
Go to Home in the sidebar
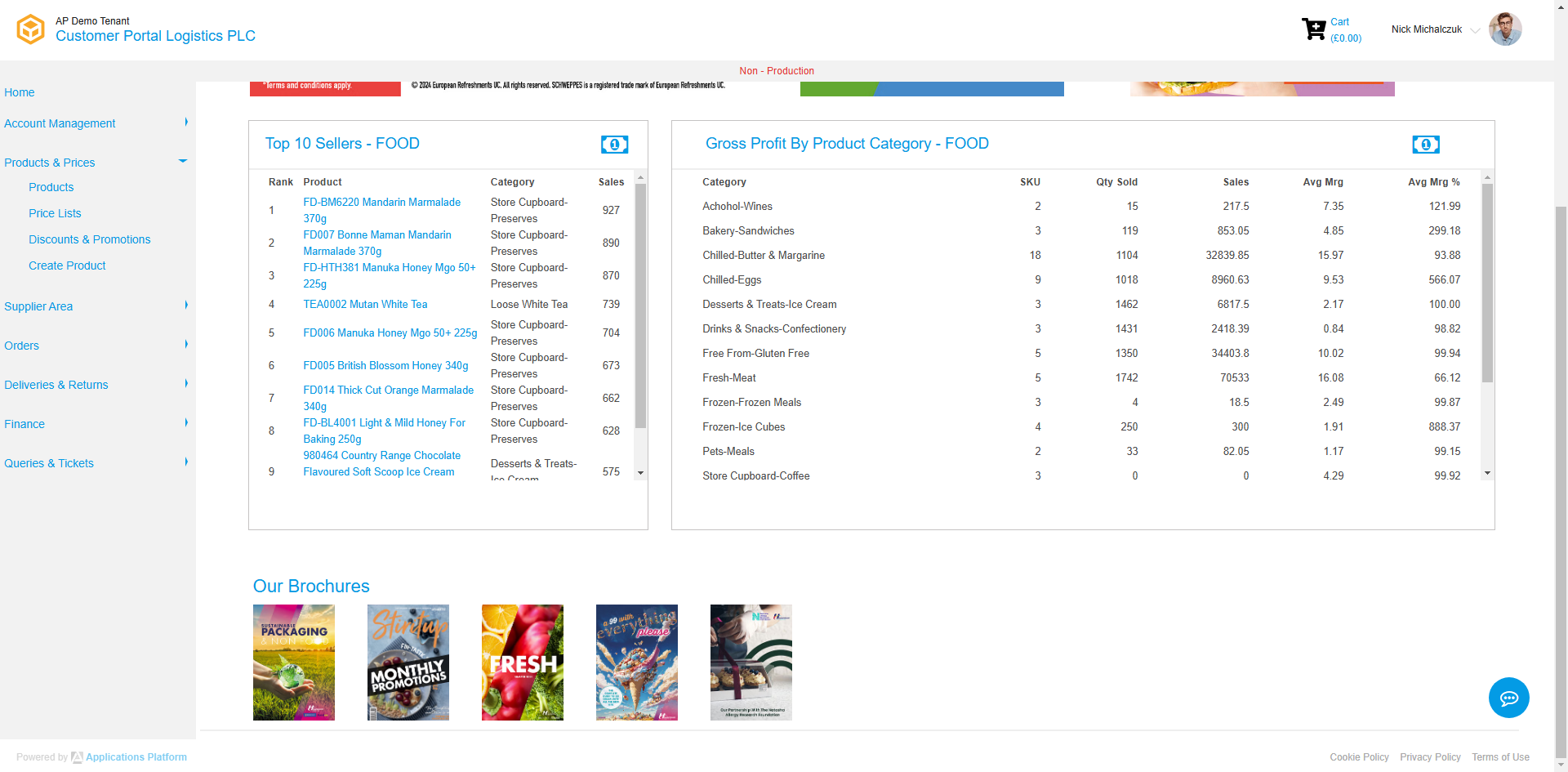[x=20, y=92]
